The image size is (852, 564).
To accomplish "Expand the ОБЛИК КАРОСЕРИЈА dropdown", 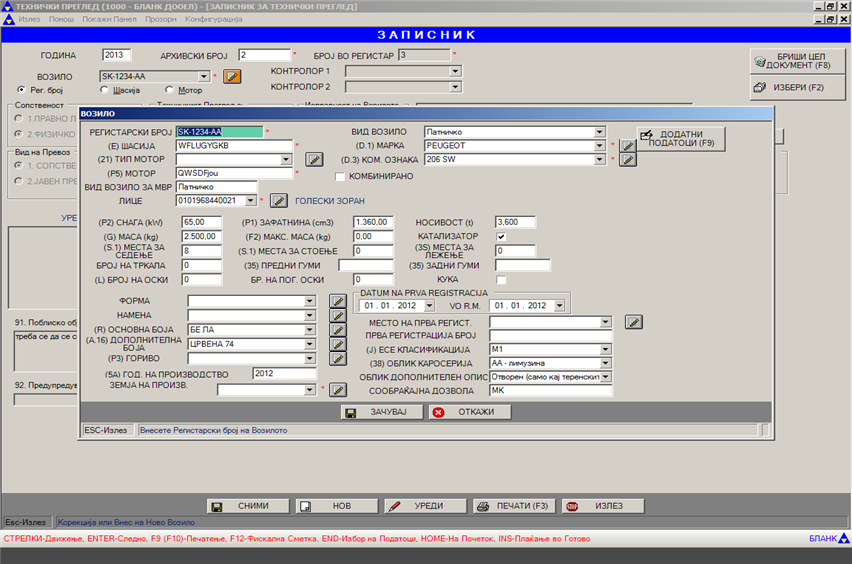I will [x=605, y=363].
